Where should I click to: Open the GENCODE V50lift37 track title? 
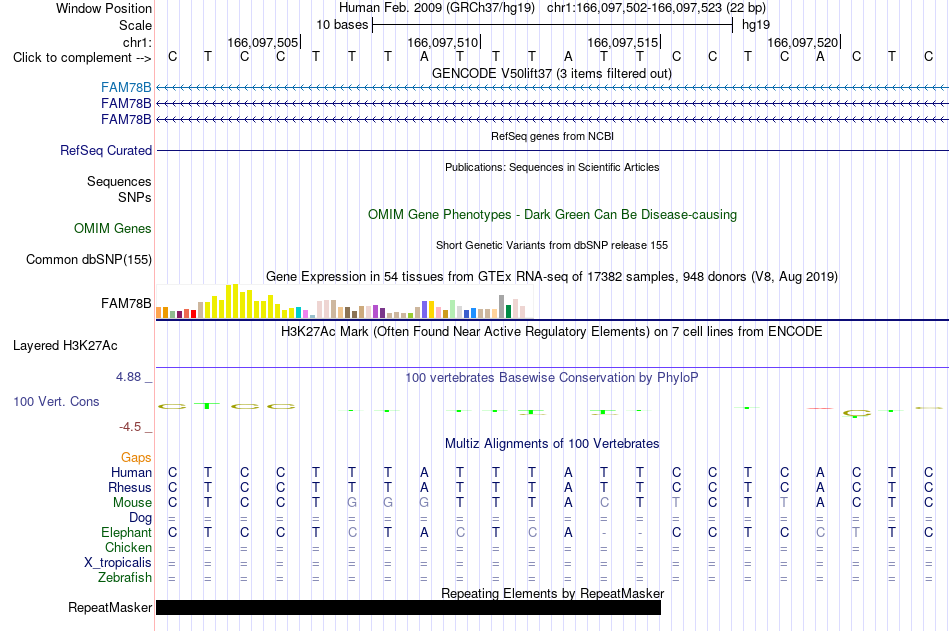click(x=552, y=73)
